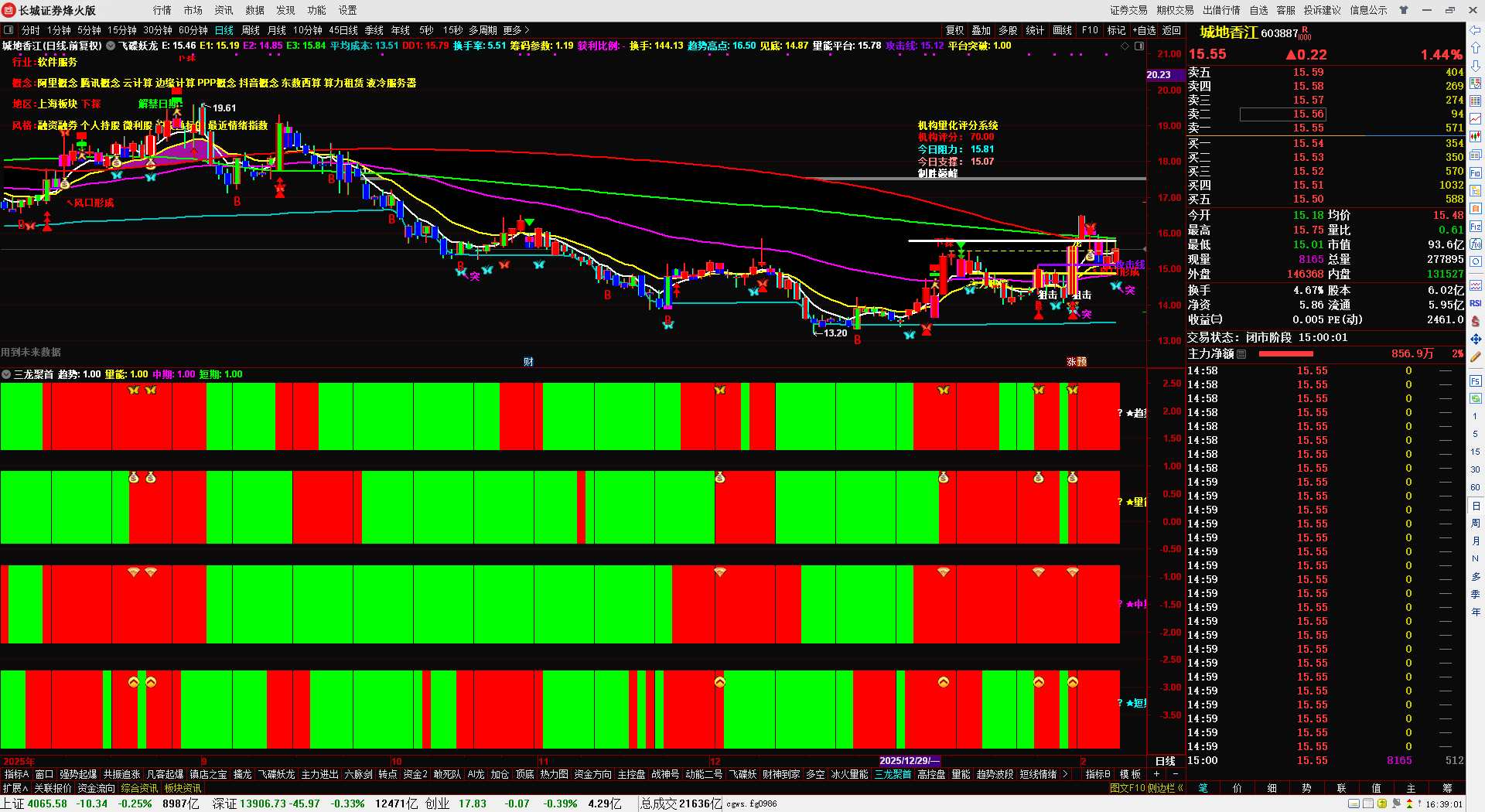
Task: Open the f(x) formula manager icon
Action: click(1476, 244)
